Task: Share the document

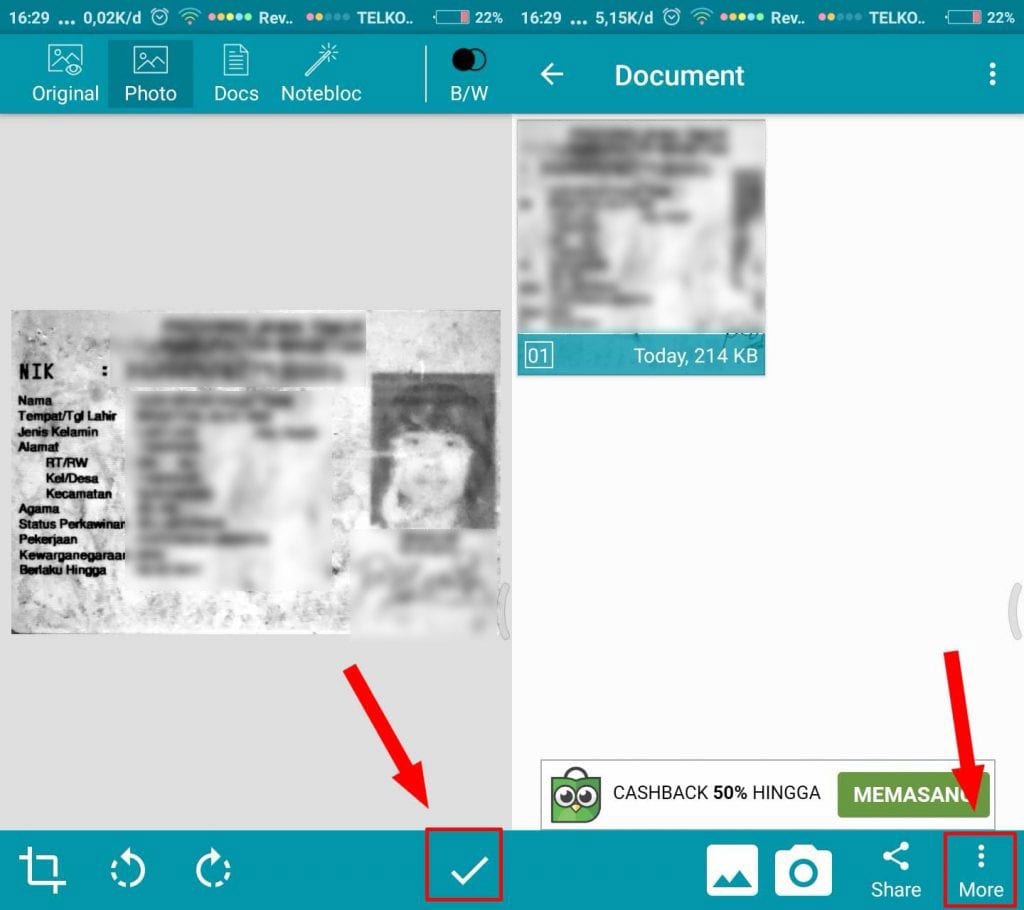Action: pos(895,870)
